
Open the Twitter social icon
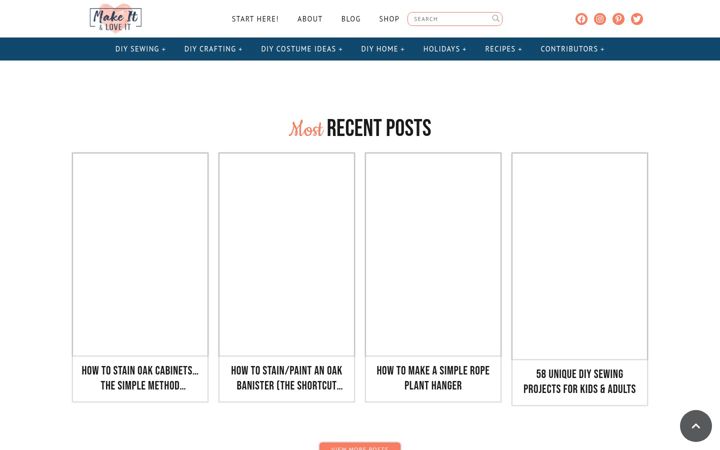click(x=637, y=19)
